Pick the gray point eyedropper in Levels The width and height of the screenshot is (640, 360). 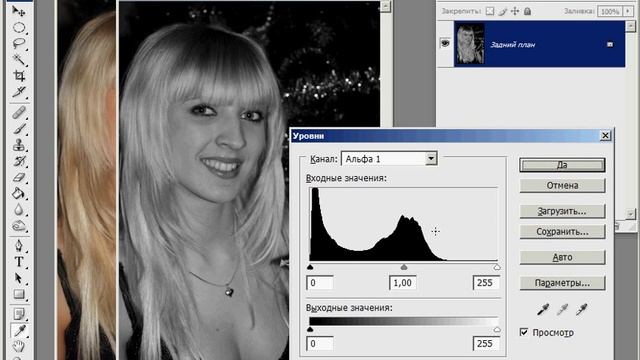[562, 310]
